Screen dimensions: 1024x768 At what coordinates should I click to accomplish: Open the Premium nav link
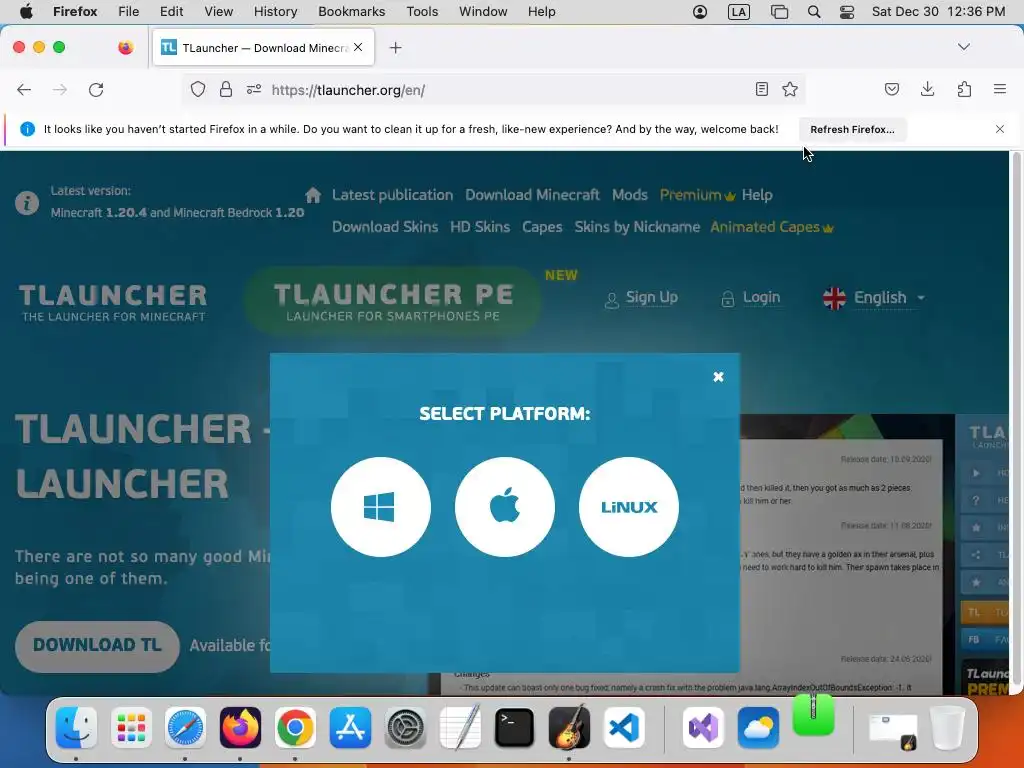[x=697, y=195]
